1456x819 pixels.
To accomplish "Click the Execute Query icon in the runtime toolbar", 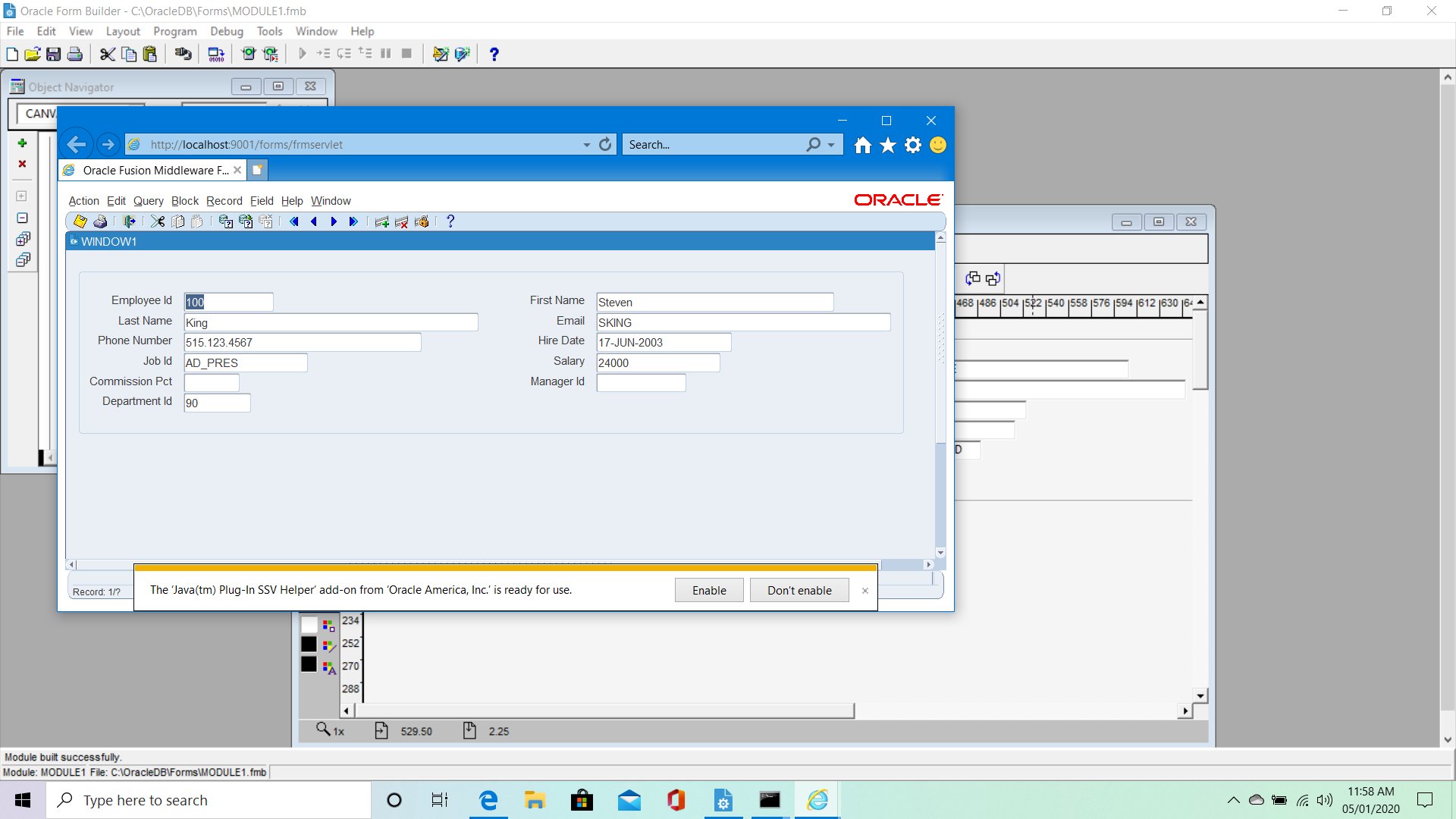I will pos(246,221).
